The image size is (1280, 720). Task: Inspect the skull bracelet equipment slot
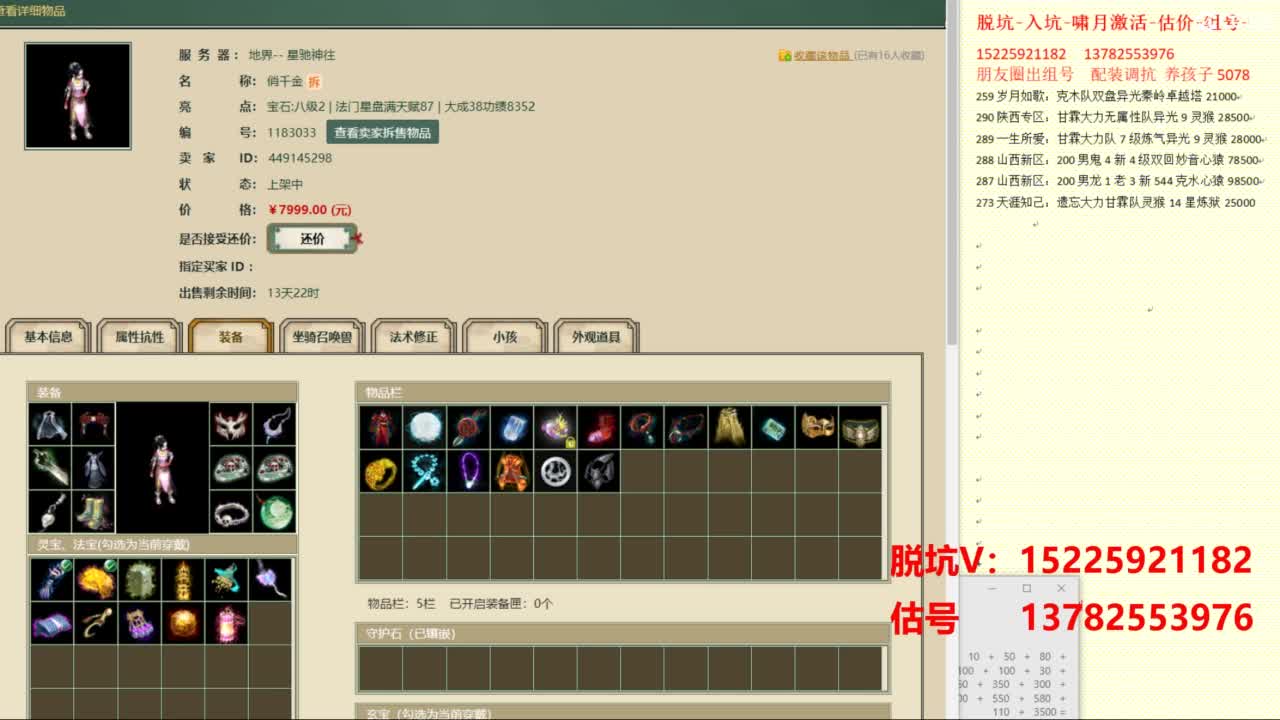point(230,511)
